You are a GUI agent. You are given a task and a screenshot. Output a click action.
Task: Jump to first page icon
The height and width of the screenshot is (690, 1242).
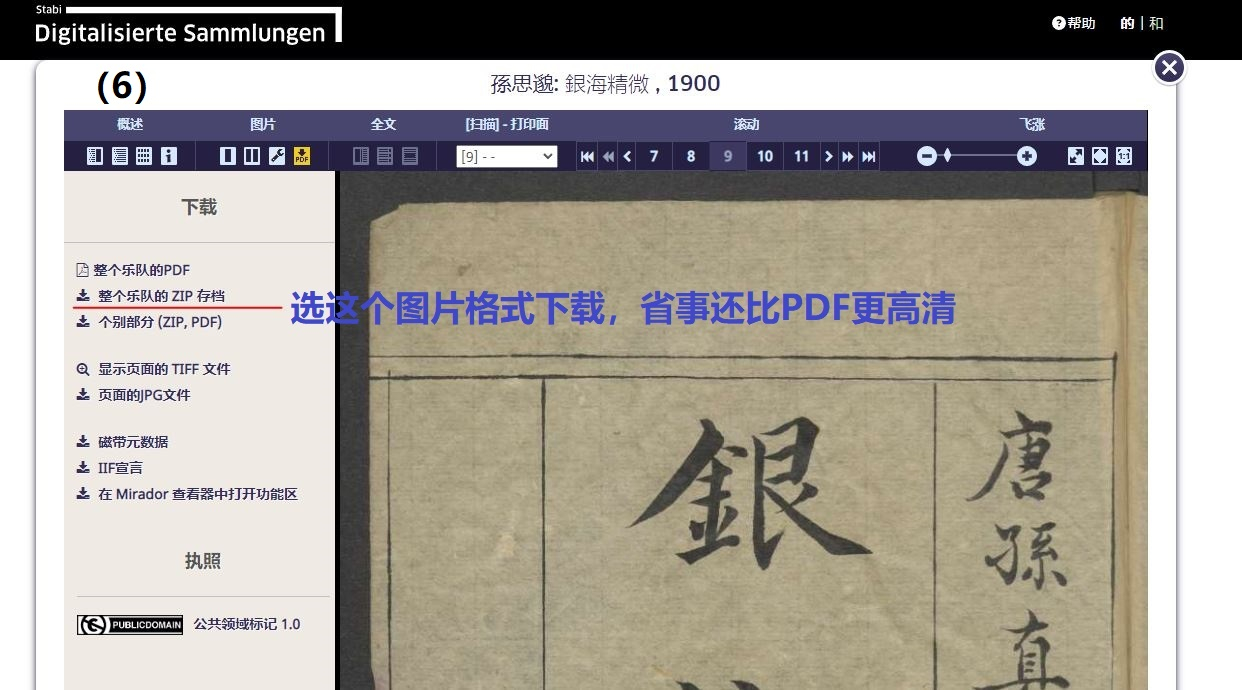[587, 156]
